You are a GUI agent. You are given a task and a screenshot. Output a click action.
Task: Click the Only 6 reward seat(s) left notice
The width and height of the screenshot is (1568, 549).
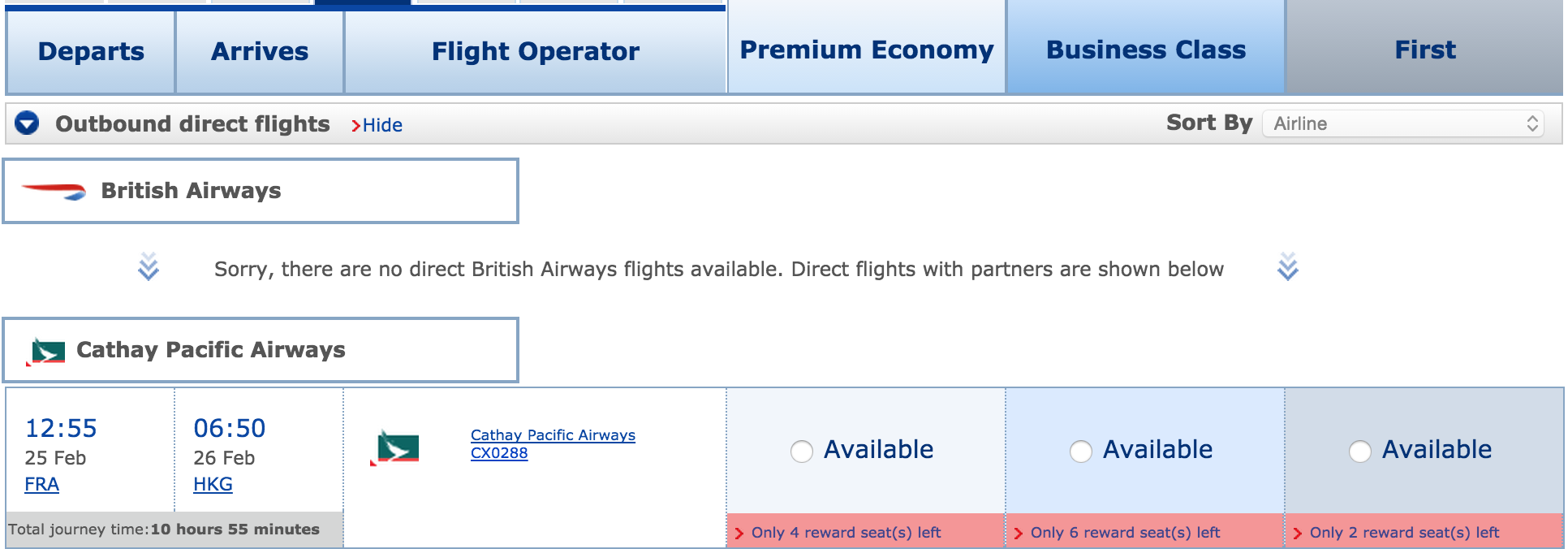[x=1125, y=533]
